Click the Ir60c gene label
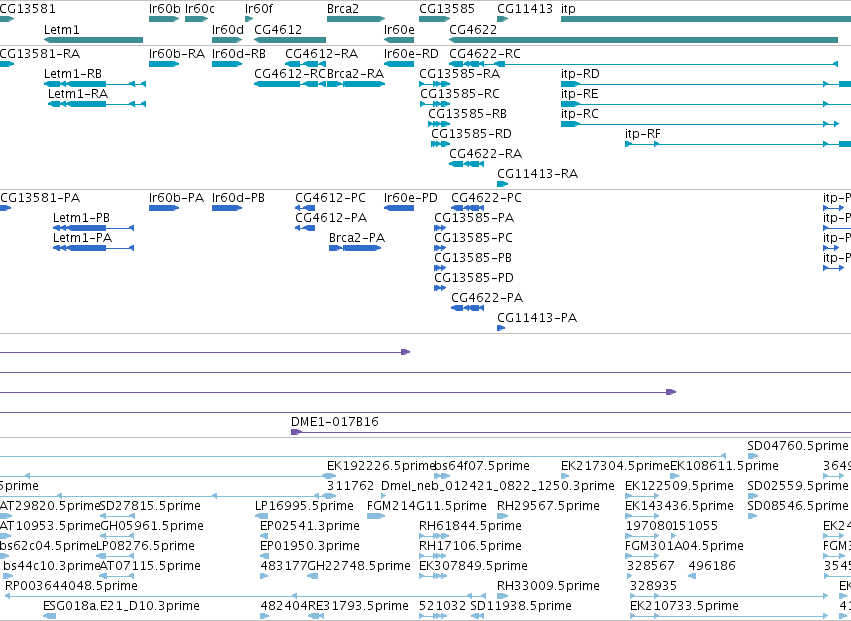This screenshot has width=851, height=621. [x=200, y=9]
